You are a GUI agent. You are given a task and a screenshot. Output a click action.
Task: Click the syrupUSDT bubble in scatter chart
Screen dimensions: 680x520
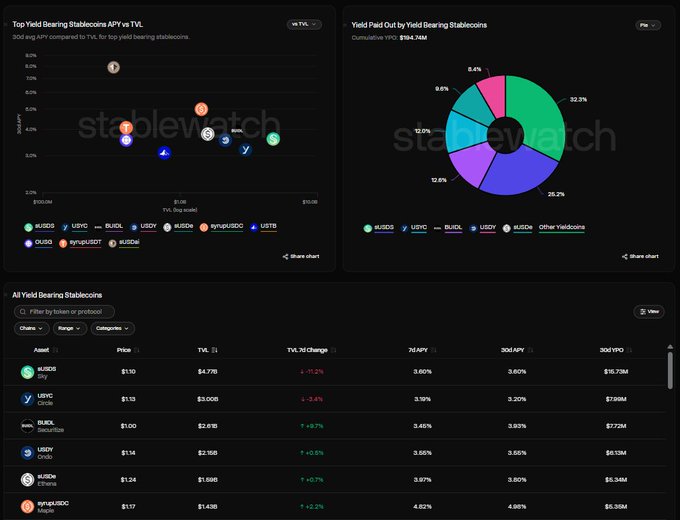[126, 128]
